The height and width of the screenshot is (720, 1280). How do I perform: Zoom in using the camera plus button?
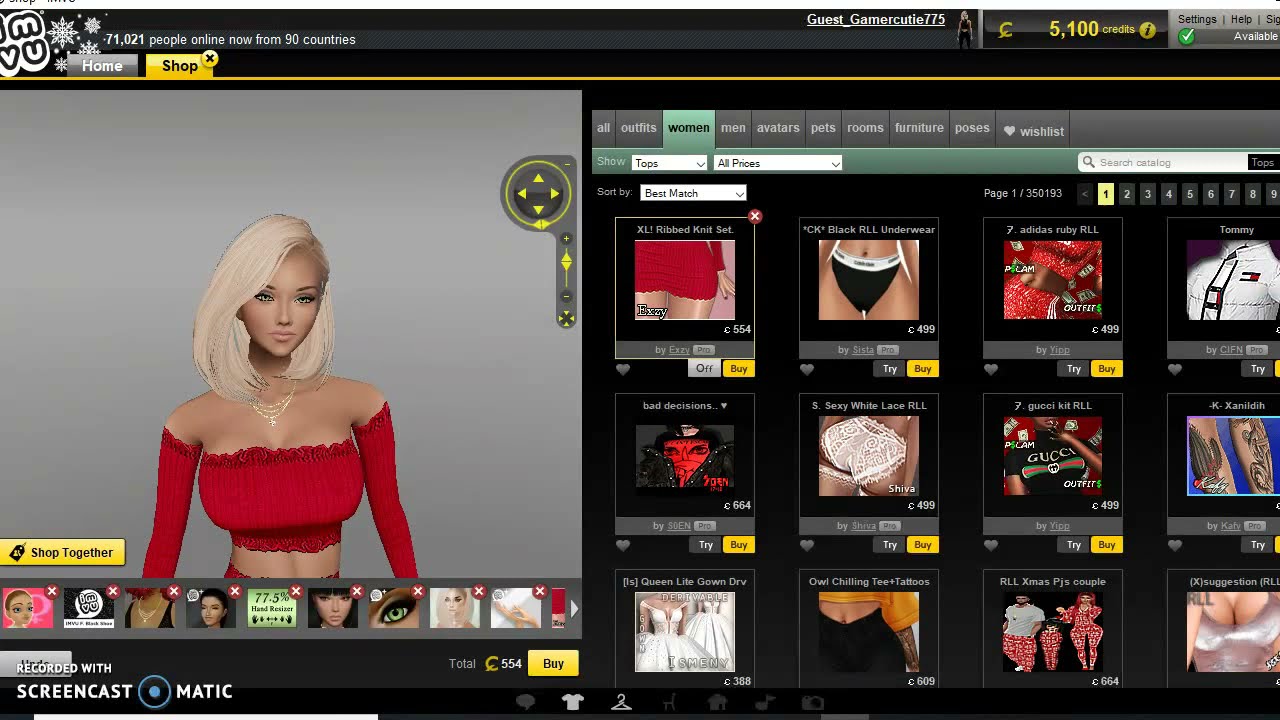point(566,239)
